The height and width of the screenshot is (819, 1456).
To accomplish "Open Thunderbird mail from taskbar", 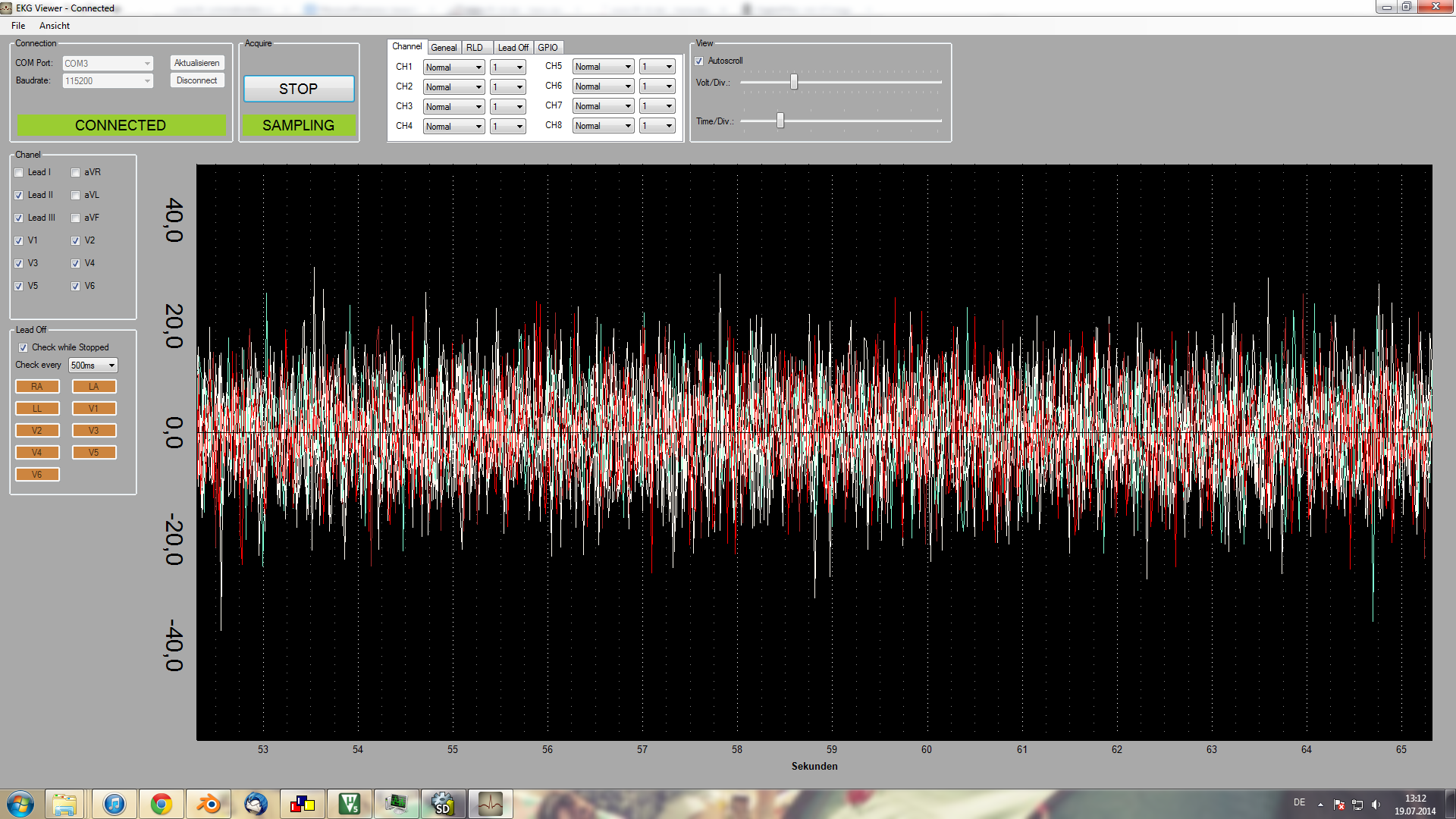I will (256, 804).
